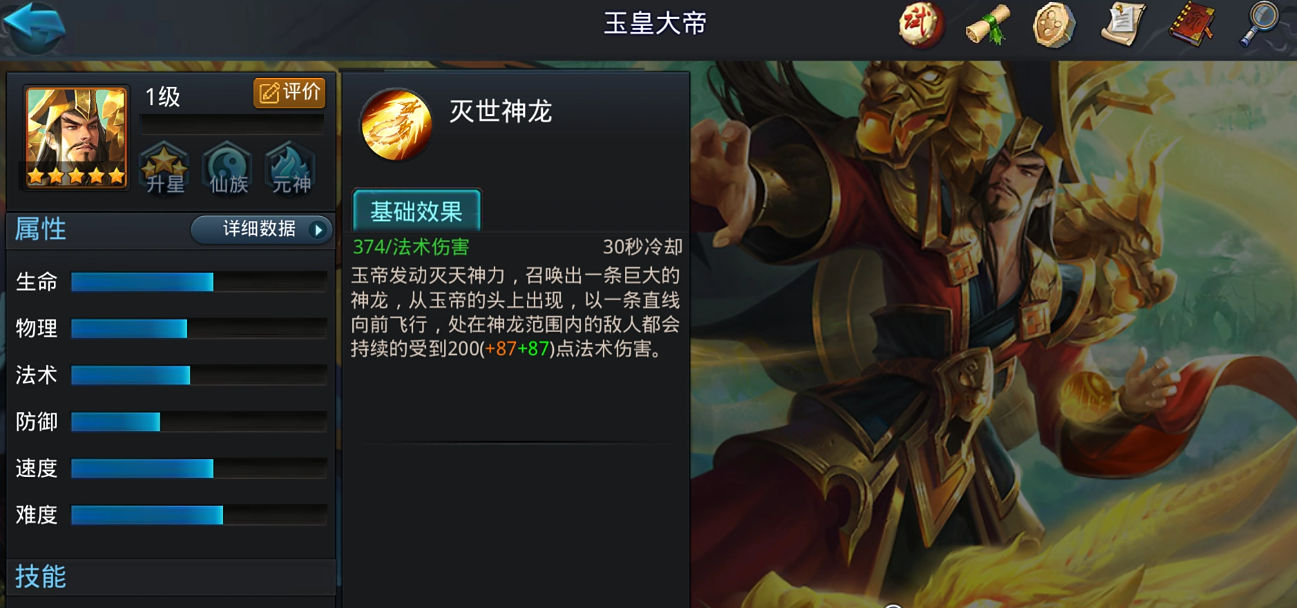Select the 玉皇大帝 title header
The width and height of the screenshot is (1297, 608).
point(655,24)
